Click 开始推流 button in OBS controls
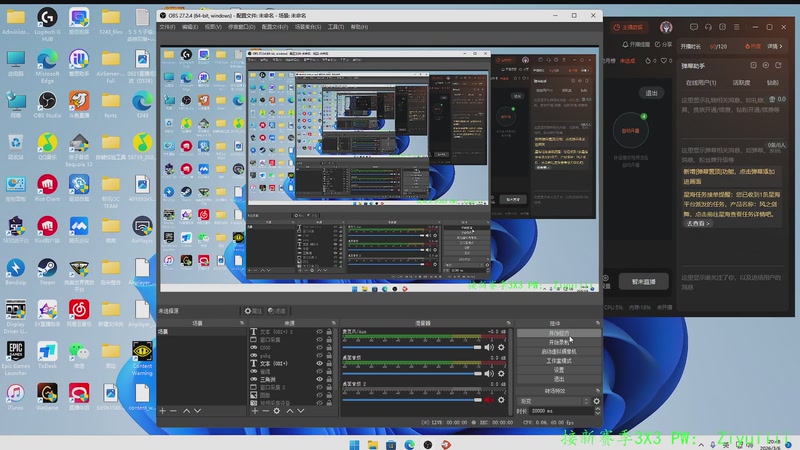This screenshot has height=450, width=800. [x=559, y=333]
